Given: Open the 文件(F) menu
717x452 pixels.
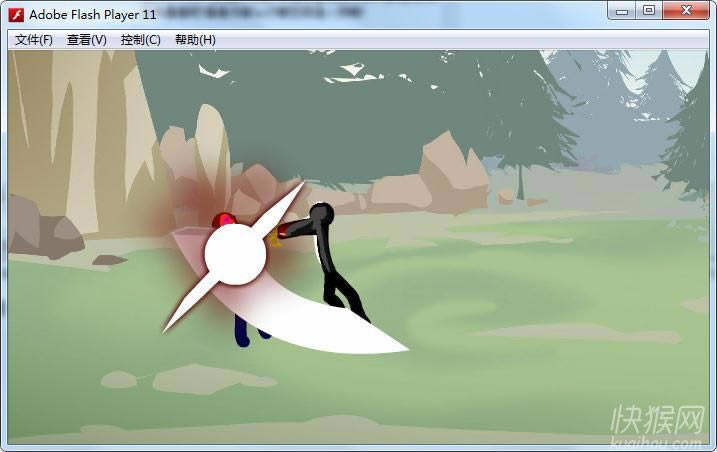Looking at the screenshot, I should (34, 40).
